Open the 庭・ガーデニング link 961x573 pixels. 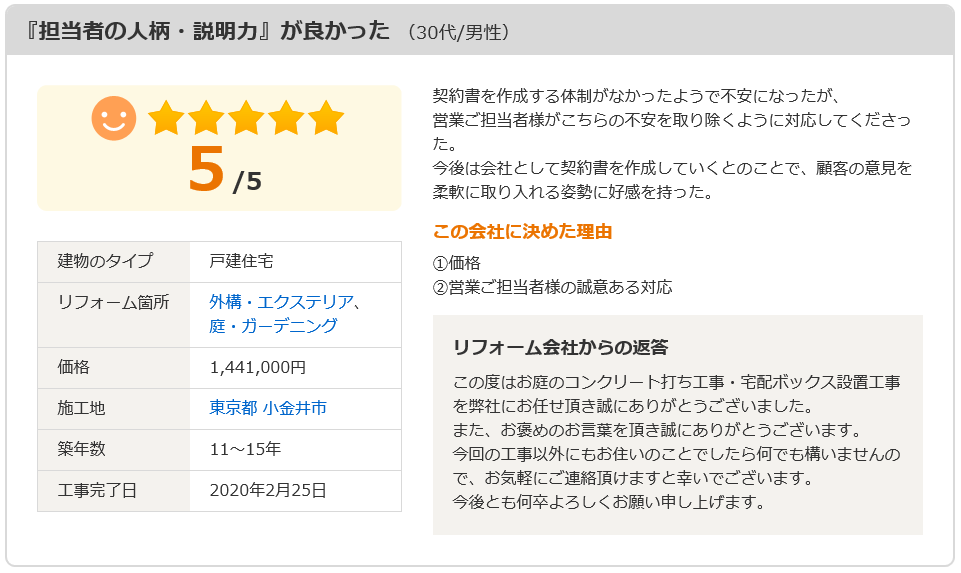273,326
